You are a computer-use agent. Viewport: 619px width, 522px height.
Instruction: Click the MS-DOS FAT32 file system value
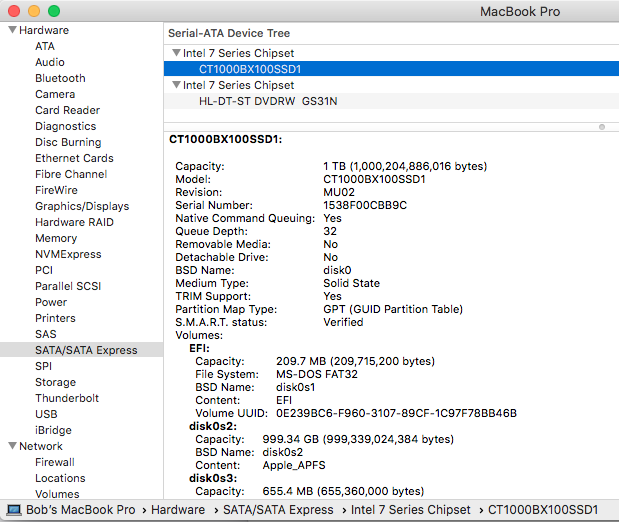pyautogui.click(x=317, y=374)
